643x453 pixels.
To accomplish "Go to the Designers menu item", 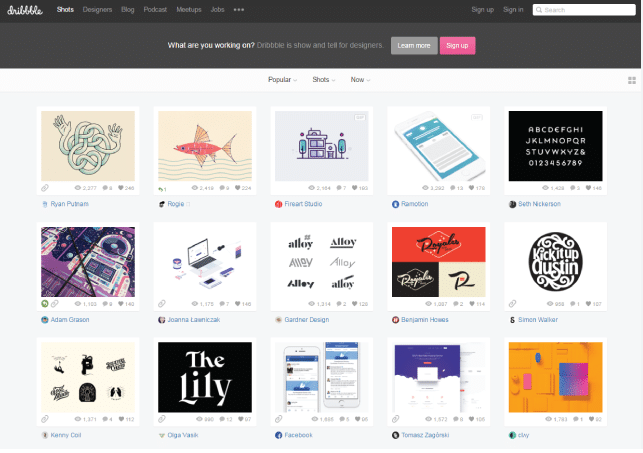I will (97, 9).
